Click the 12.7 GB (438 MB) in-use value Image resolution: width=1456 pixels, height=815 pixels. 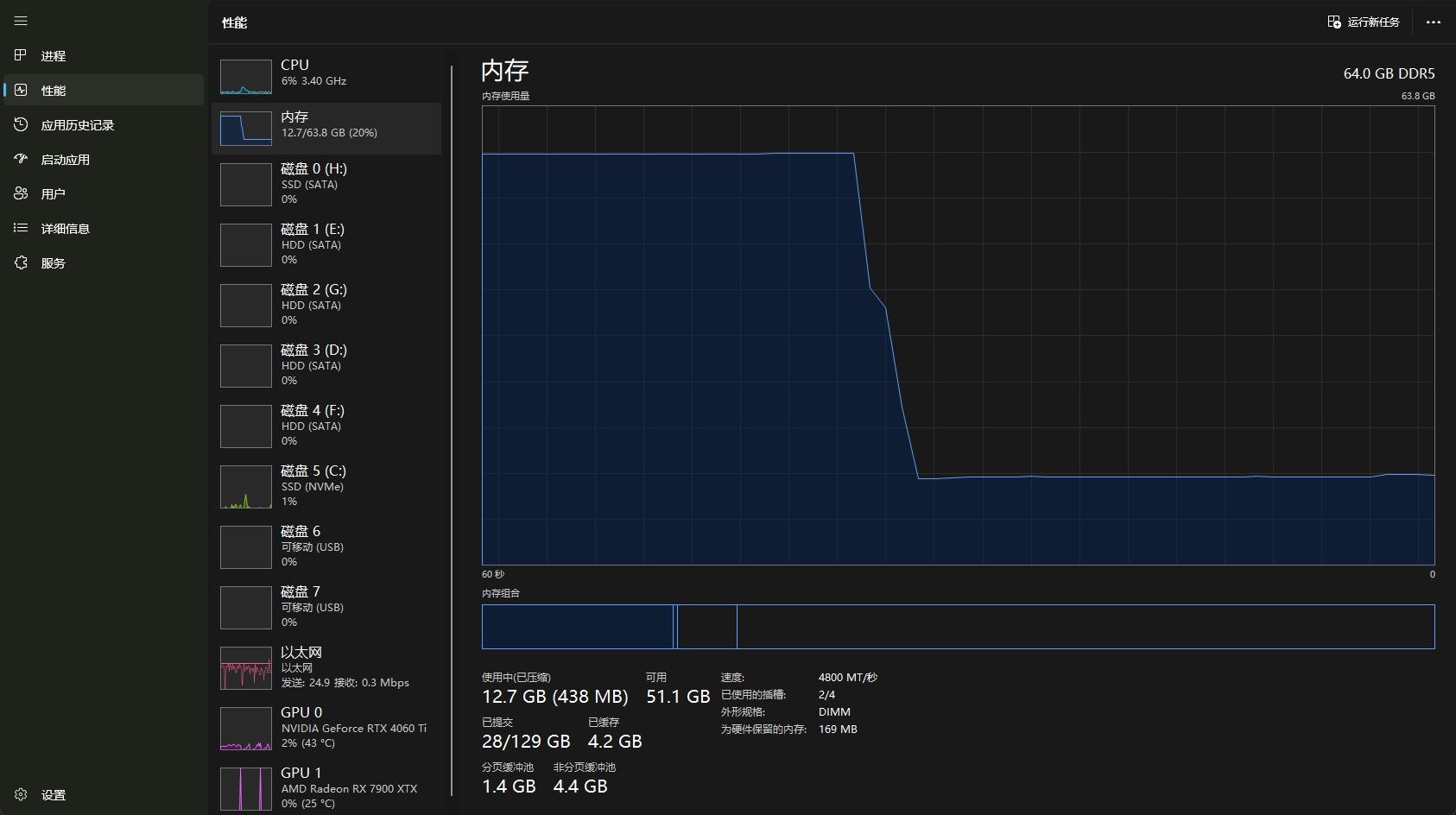coord(554,697)
